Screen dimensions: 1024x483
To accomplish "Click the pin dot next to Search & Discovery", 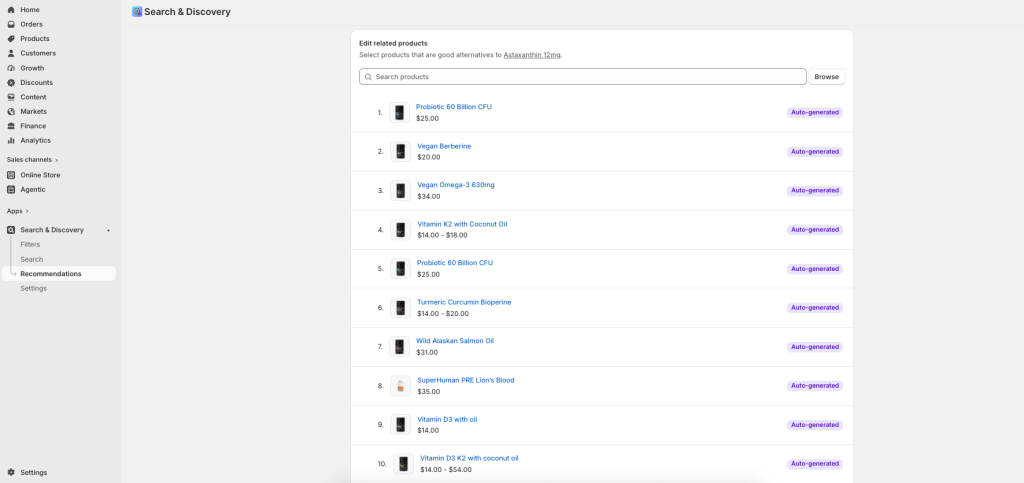I will [108, 230].
